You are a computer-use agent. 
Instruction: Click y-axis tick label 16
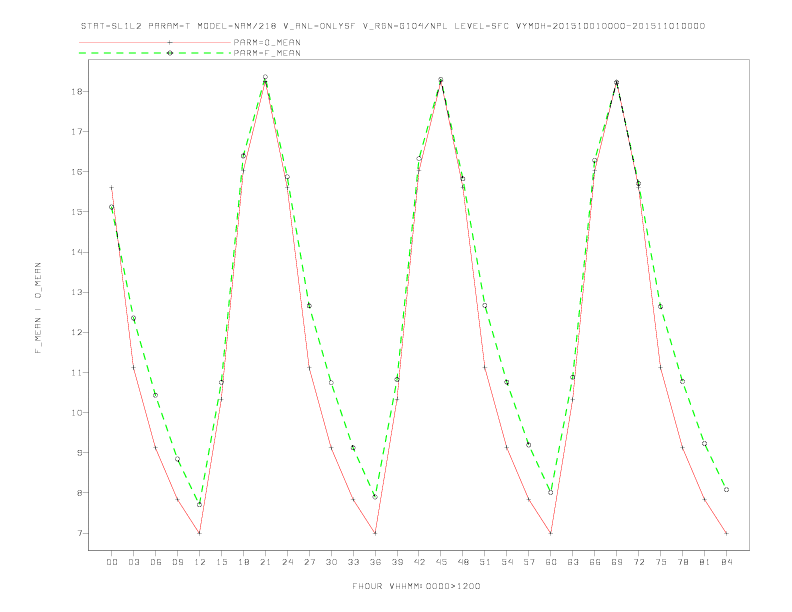tap(77, 172)
